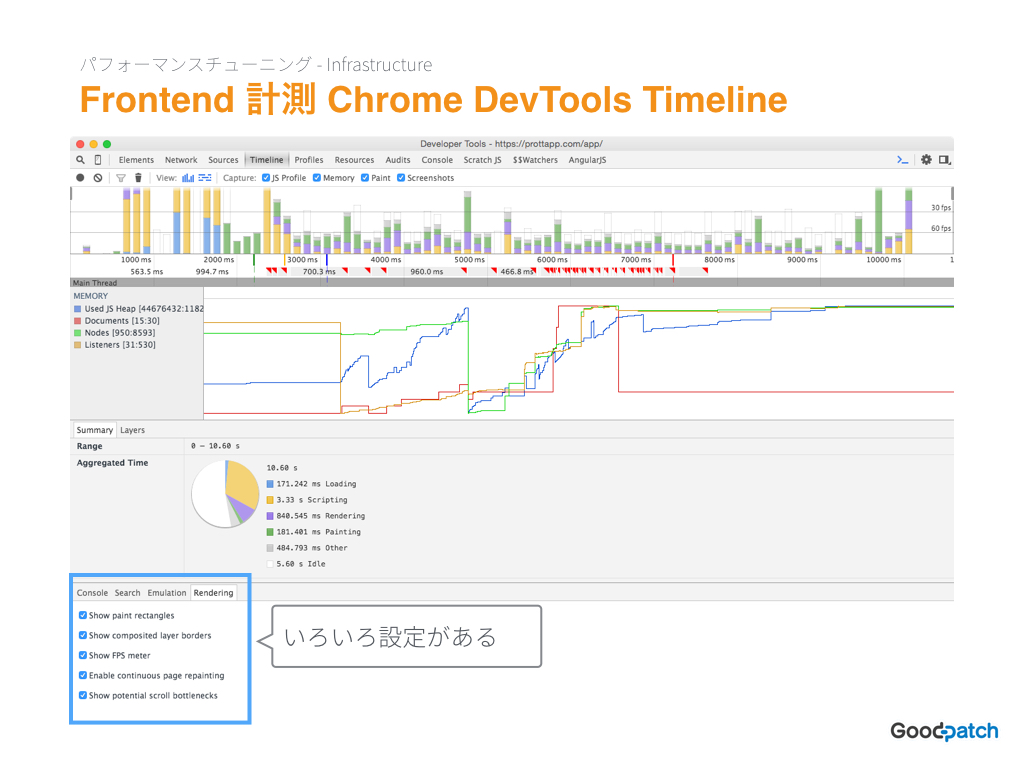The width and height of the screenshot is (1024, 768).
Task: Open DevTools settings gear icon
Action: [926, 159]
